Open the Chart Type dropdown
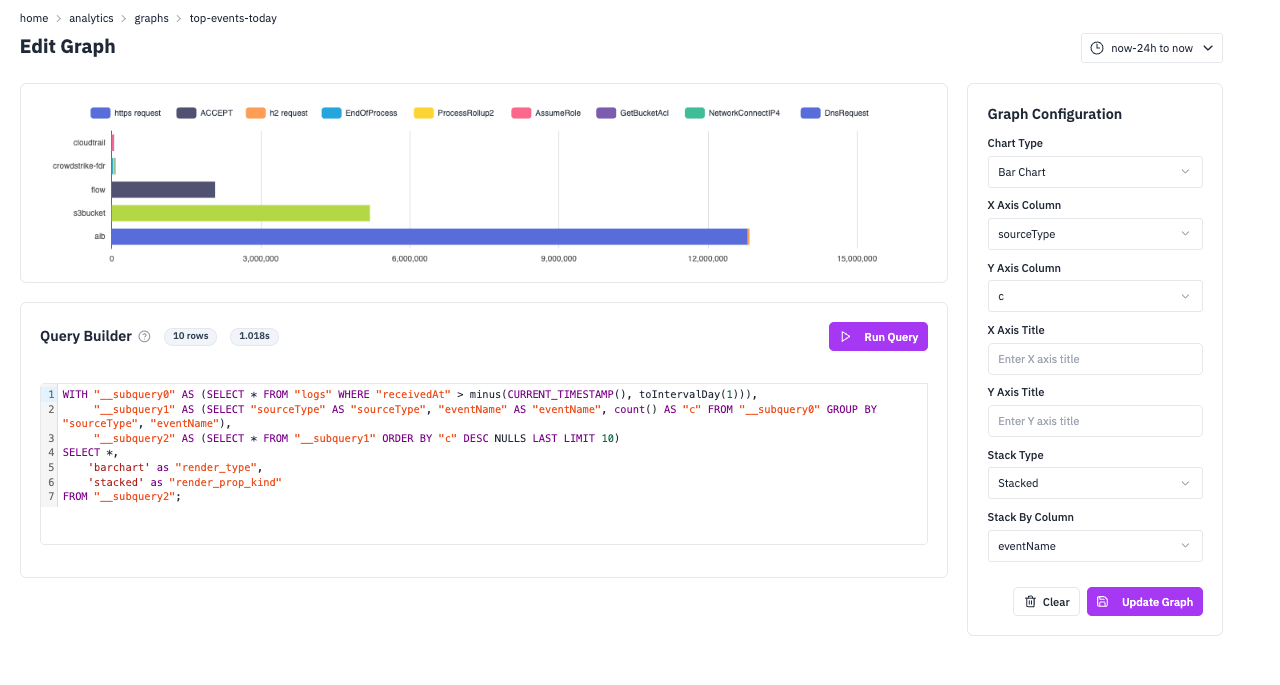 (x=1094, y=172)
